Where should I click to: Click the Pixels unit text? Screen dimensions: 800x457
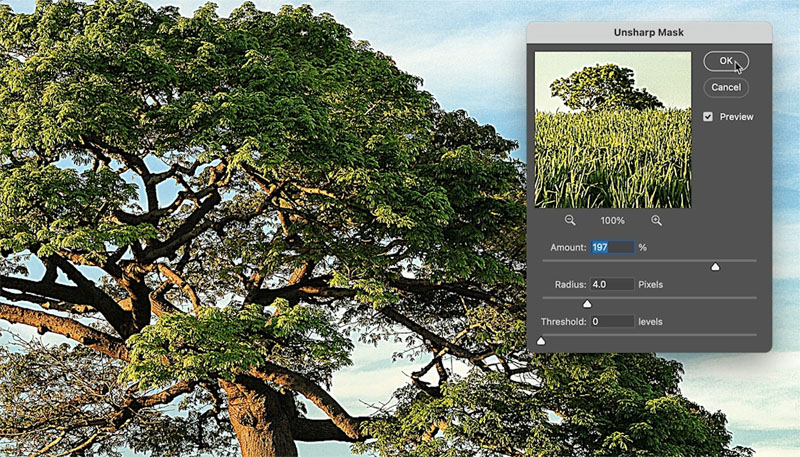click(x=651, y=285)
